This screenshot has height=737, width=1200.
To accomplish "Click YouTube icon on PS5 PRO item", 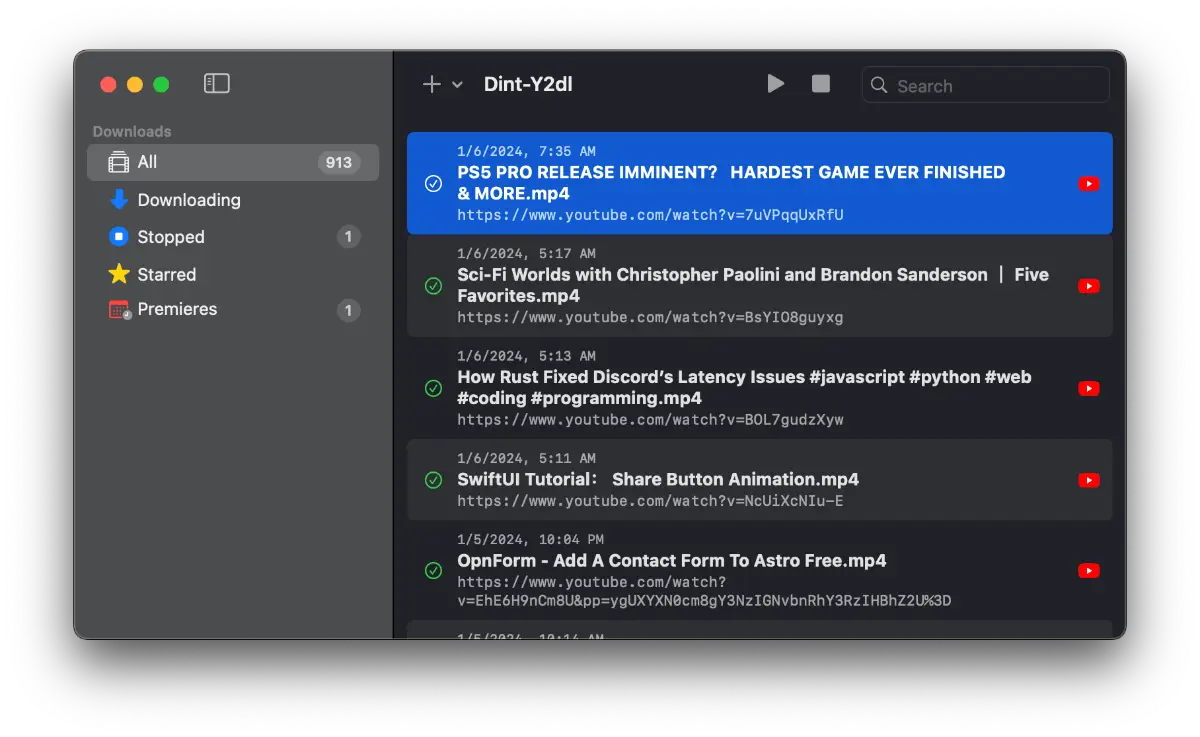I will (1089, 184).
